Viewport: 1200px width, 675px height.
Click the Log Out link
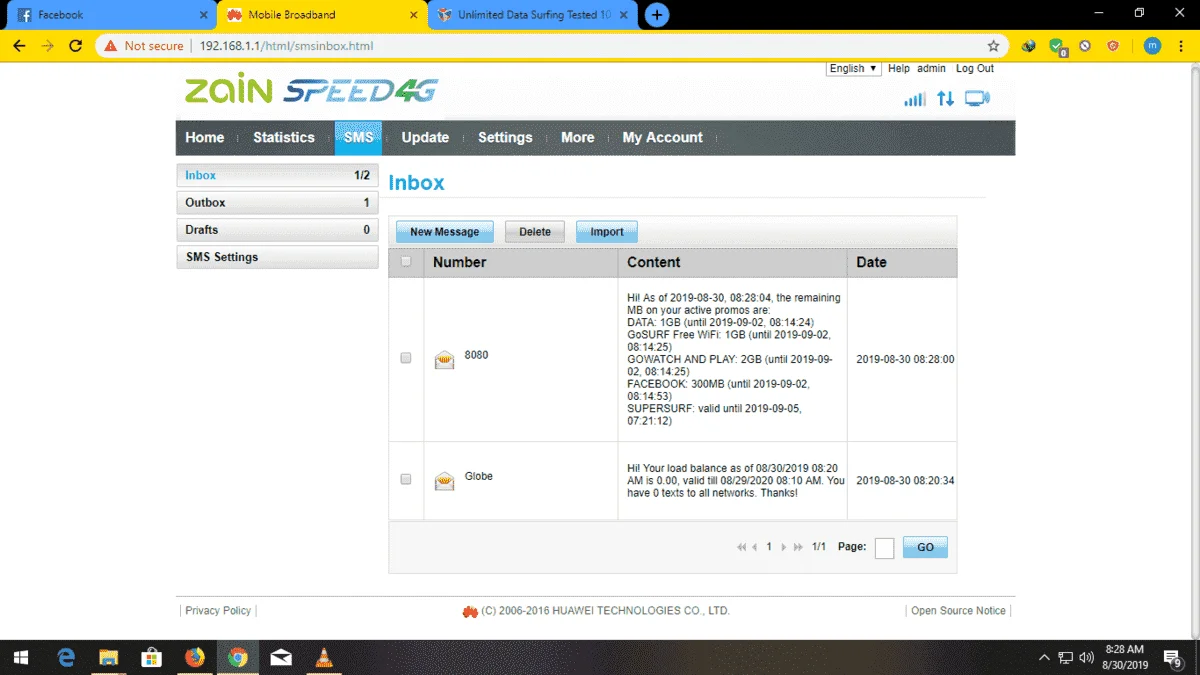click(975, 68)
